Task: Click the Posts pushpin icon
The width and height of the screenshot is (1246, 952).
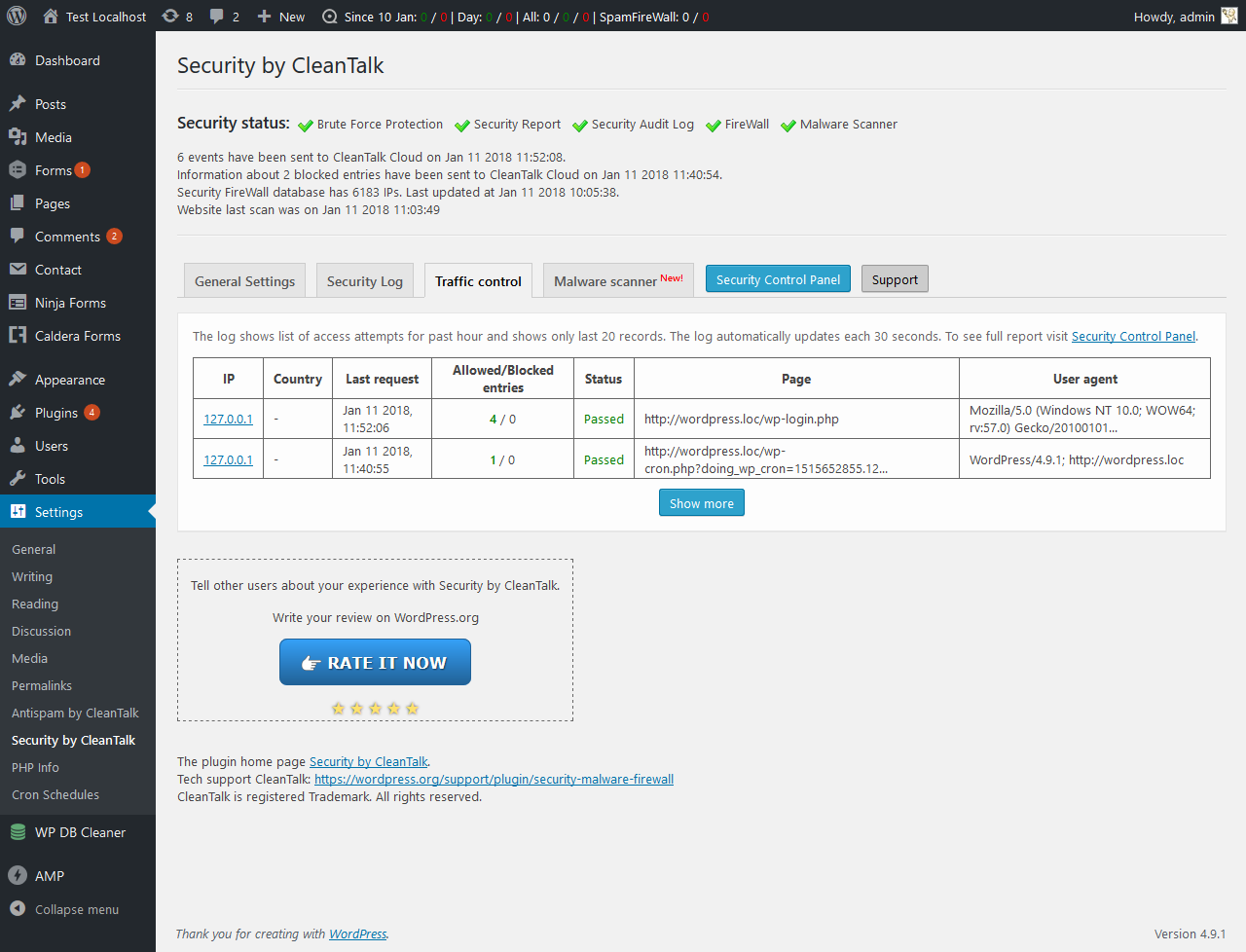Action: (x=18, y=104)
